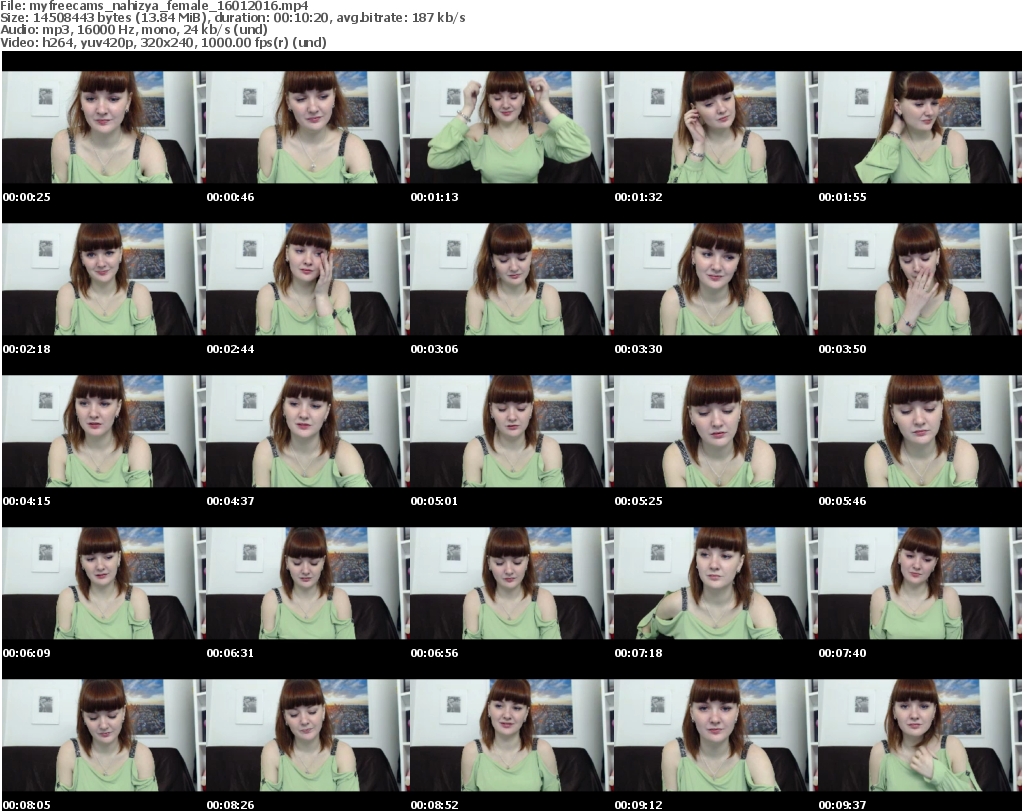Select the thumbnail frame at 00:09:37
Viewport: 1024px width, 811px height.
920,736
